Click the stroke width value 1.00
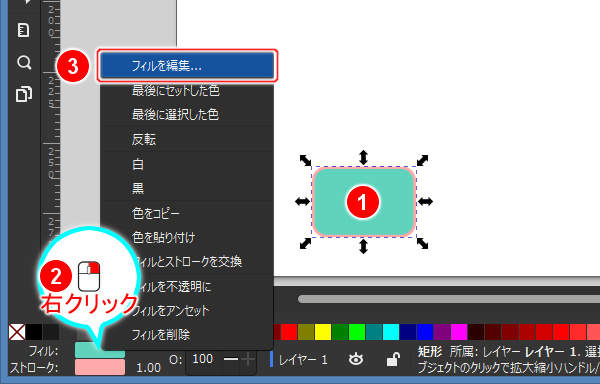Viewport: 600px width, 384px height. pos(148,368)
